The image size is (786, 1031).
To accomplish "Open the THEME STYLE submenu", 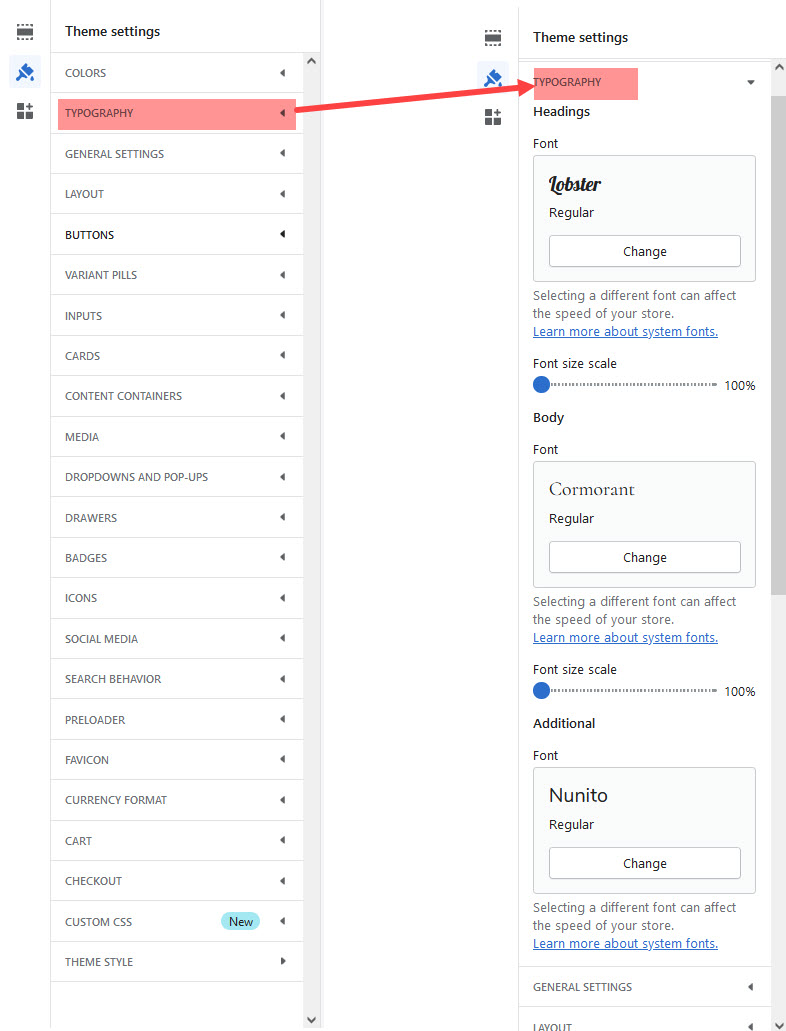I will click(x=176, y=961).
